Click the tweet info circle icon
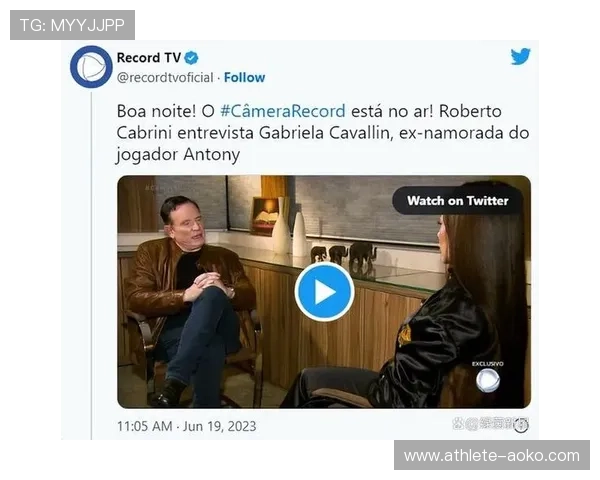 pos(521,425)
